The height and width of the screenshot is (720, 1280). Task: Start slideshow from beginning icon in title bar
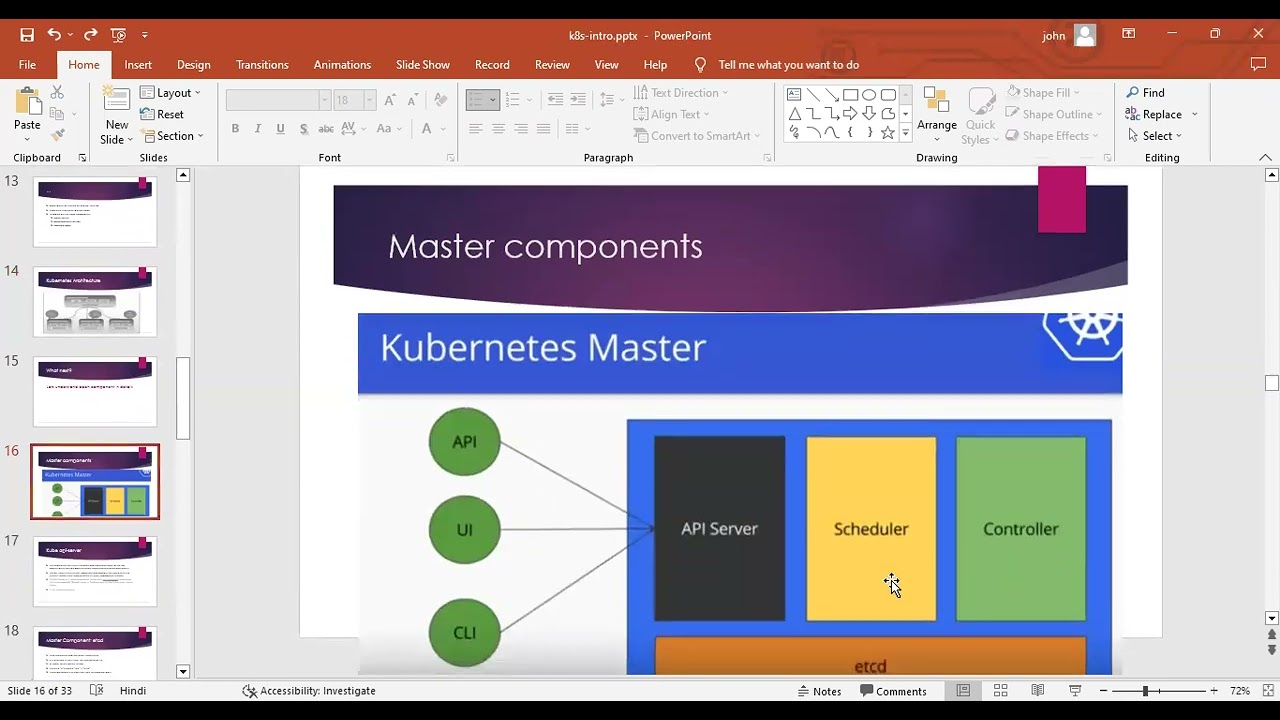tap(119, 35)
